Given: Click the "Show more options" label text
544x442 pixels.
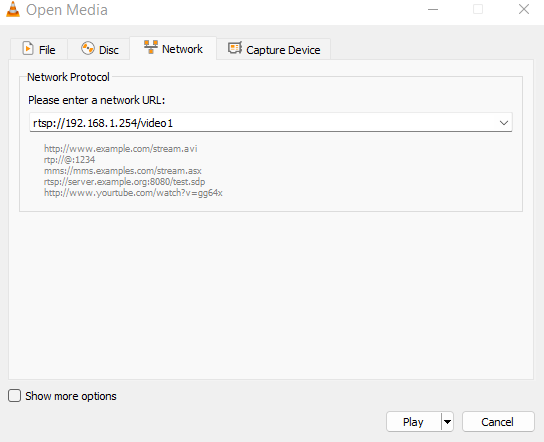Looking at the screenshot, I should click(x=71, y=396).
